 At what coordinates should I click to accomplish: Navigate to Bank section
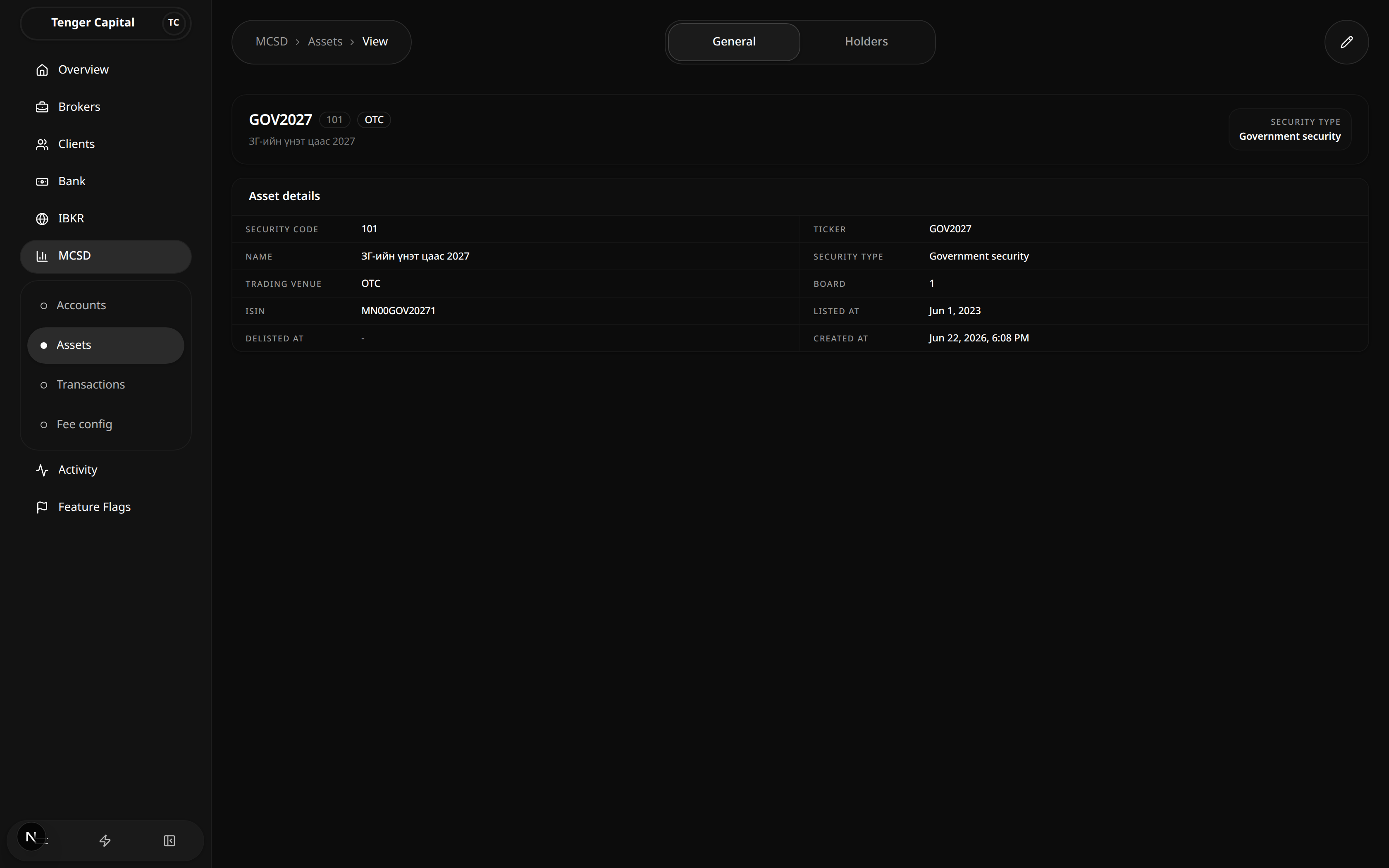(x=105, y=181)
